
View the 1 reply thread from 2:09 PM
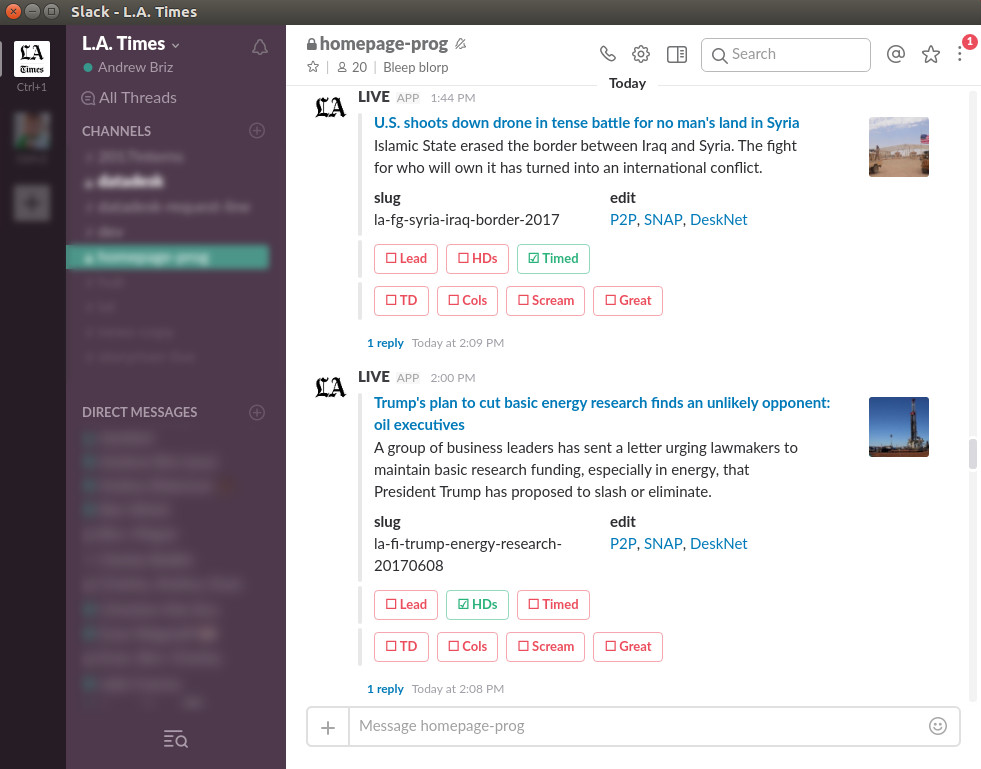point(385,343)
